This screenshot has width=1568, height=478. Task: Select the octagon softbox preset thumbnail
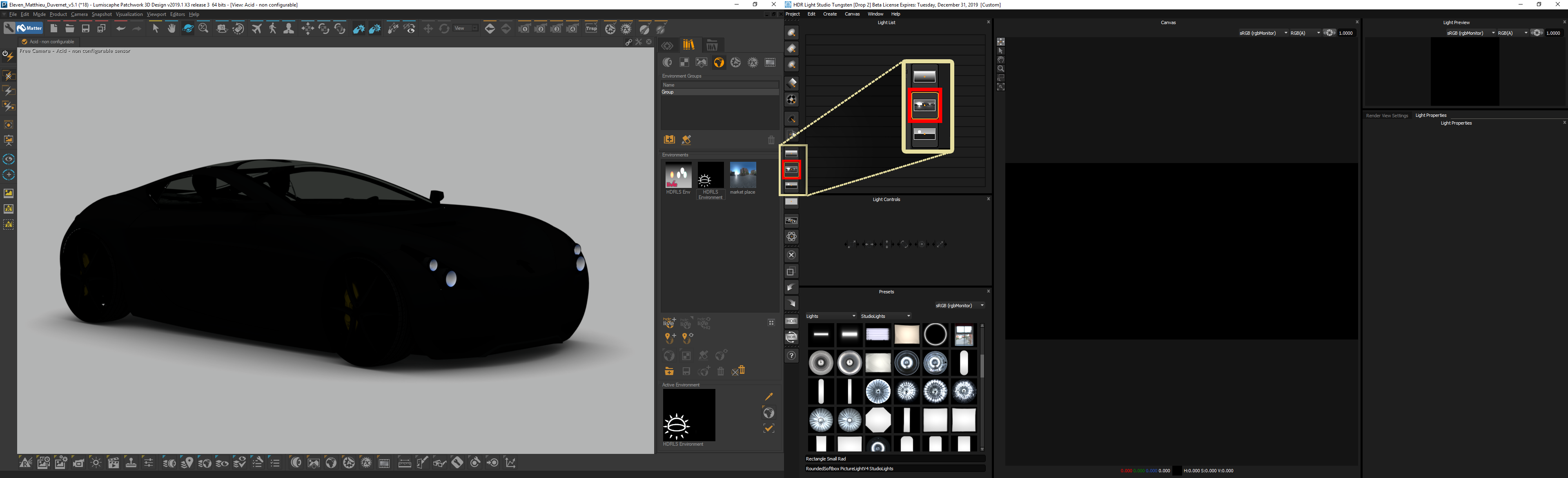click(878, 420)
